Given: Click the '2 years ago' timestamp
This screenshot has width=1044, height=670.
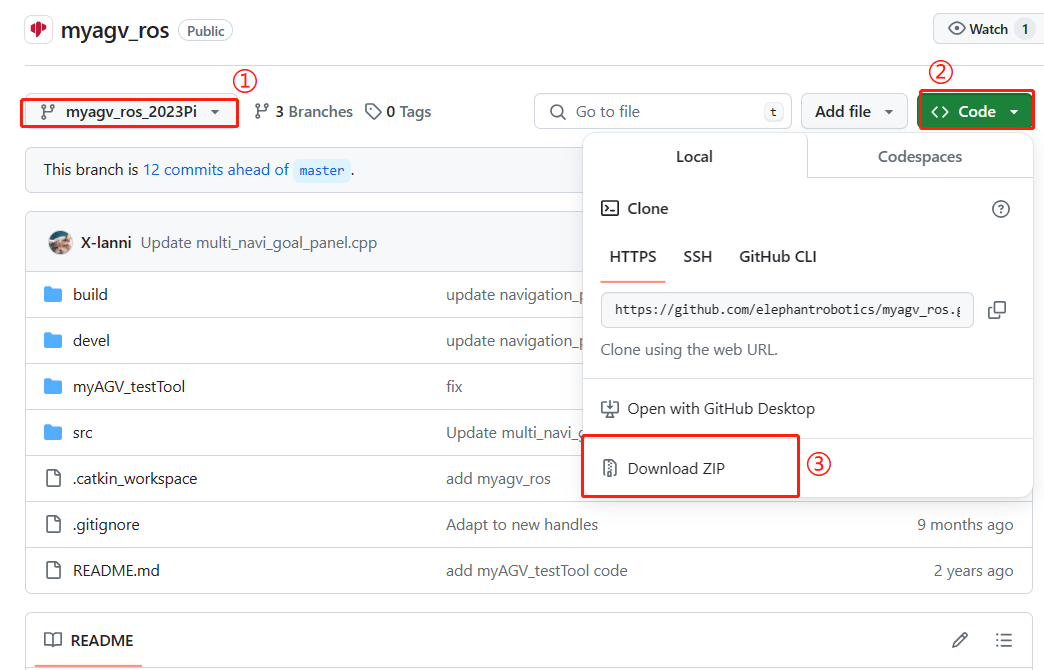Looking at the screenshot, I should [x=973, y=571].
